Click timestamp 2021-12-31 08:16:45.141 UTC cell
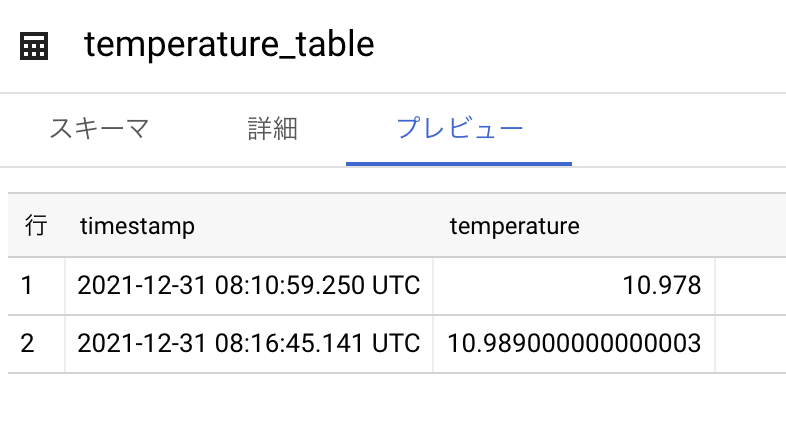The width and height of the screenshot is (786, 424). tap(248, 343)
